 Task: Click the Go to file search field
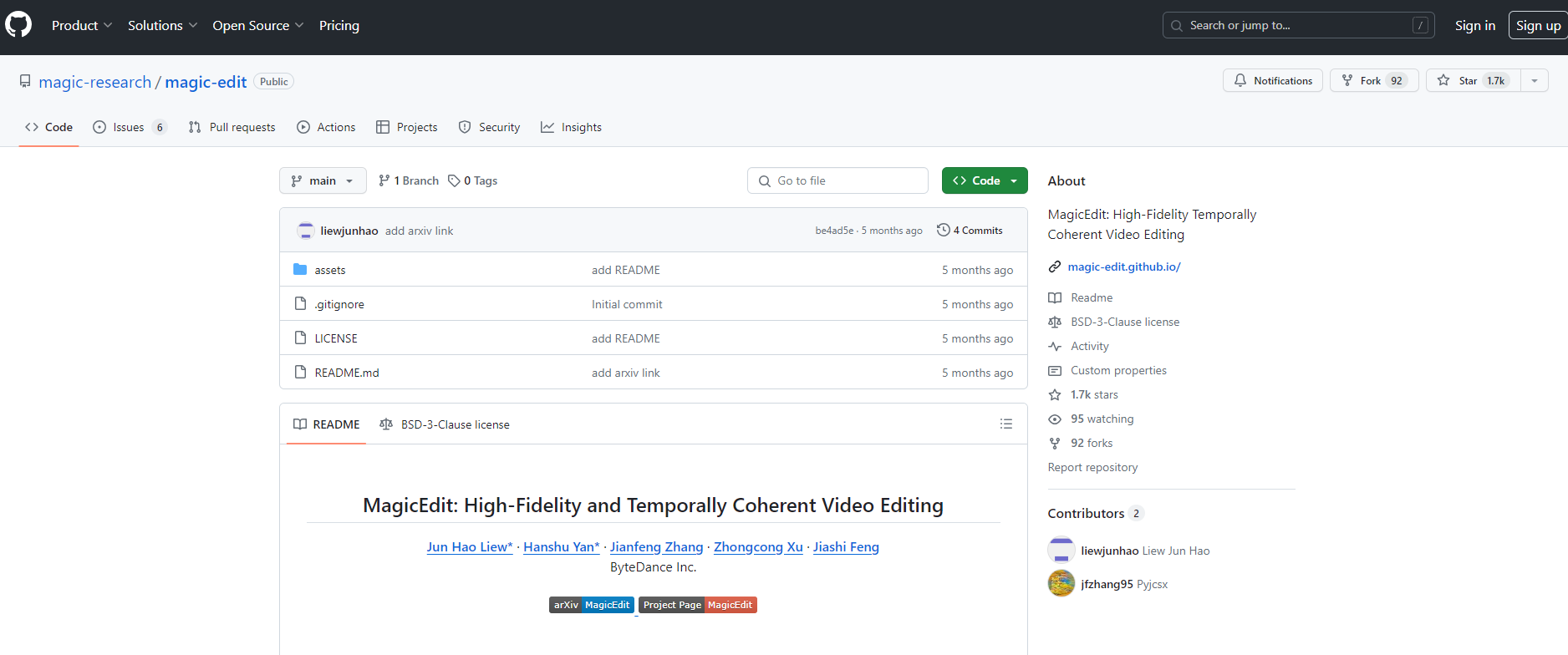837,180
